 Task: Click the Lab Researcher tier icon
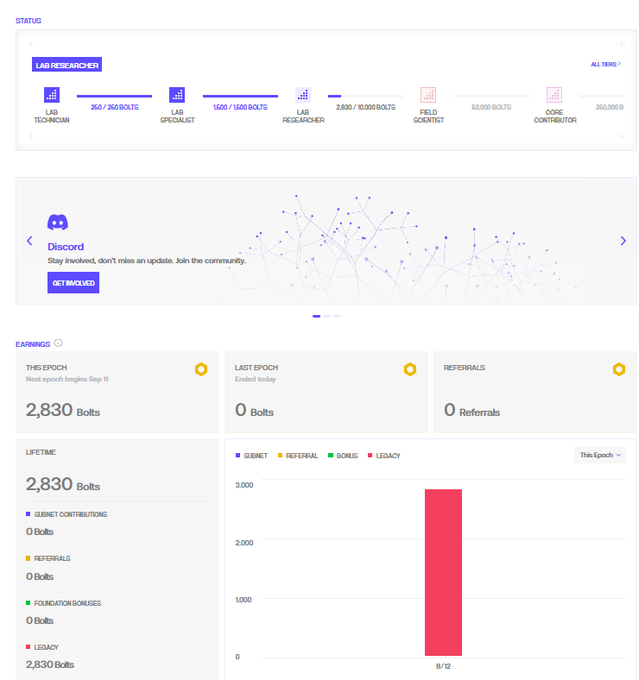coord(303,95)
